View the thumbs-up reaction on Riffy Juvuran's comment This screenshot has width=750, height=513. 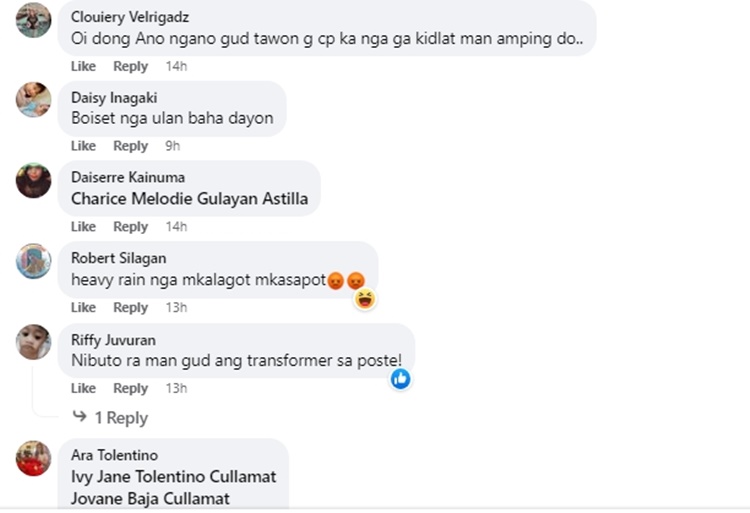tap(401, 379)
